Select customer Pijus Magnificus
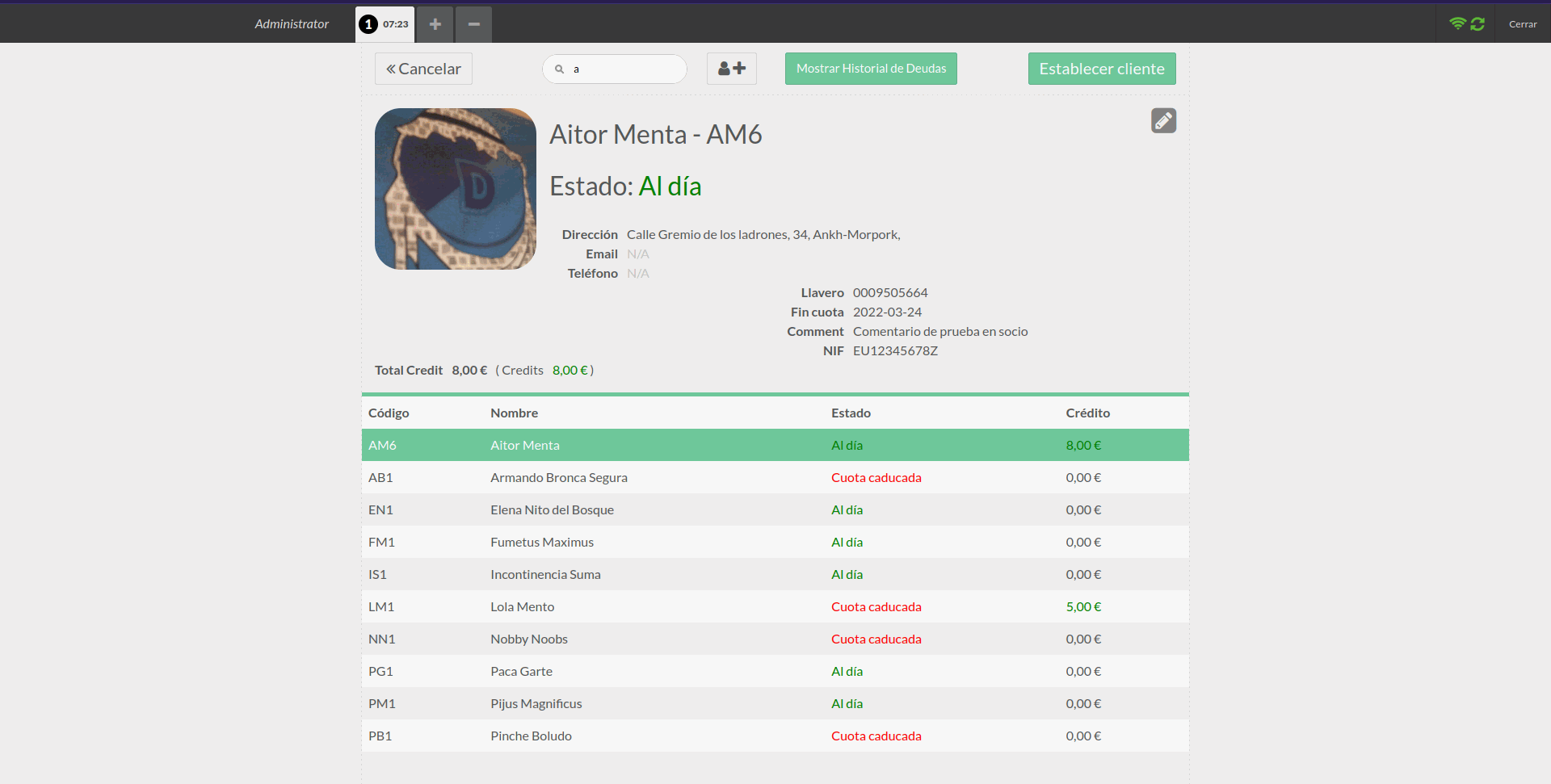1551x784 pixels. [x=775, y=703]
